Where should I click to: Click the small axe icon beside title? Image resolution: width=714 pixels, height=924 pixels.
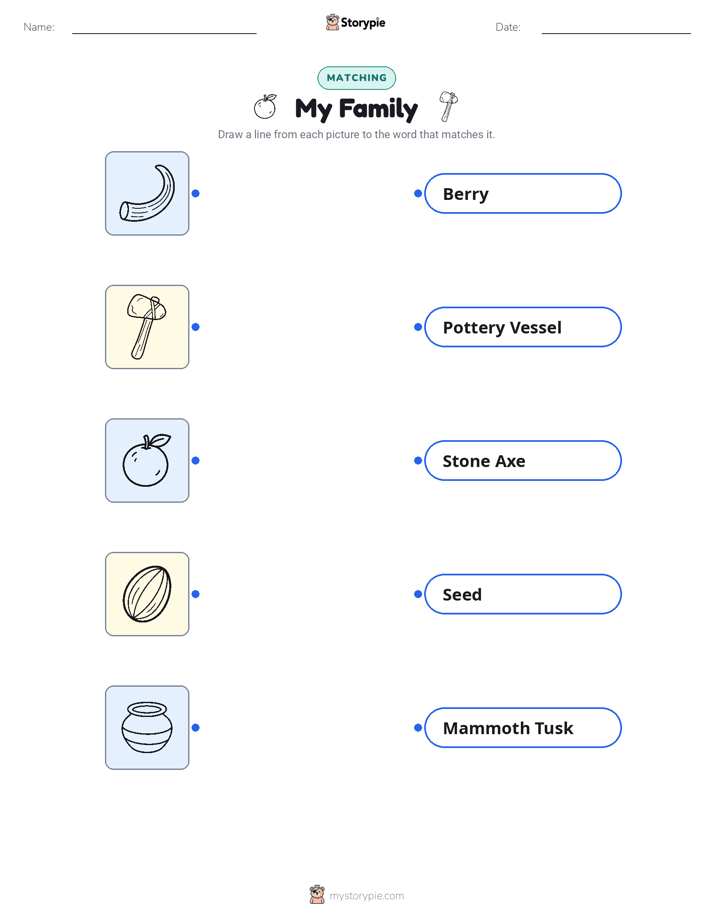[x=448, y=107]
